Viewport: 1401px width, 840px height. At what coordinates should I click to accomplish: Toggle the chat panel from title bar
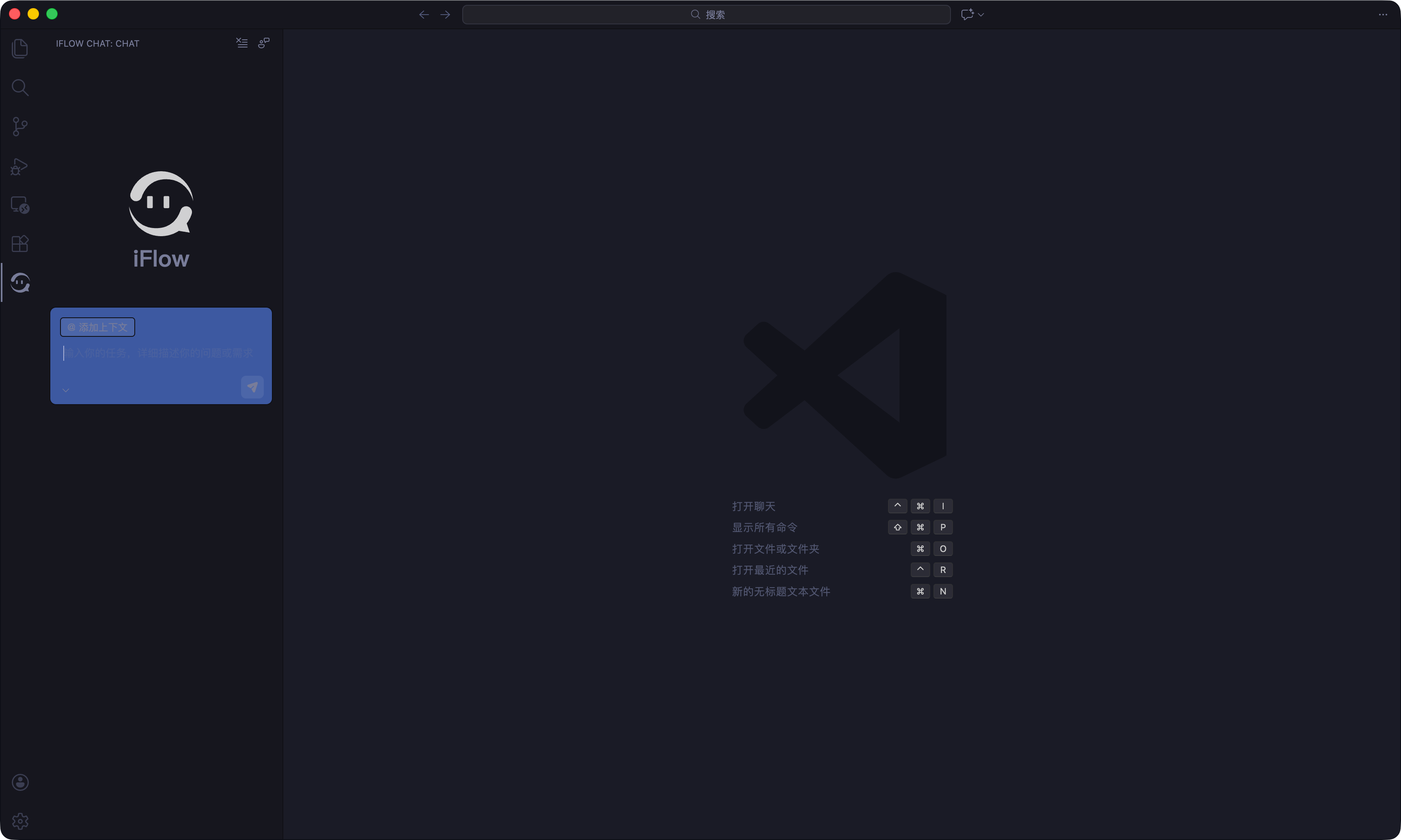(x=967, y=15)
